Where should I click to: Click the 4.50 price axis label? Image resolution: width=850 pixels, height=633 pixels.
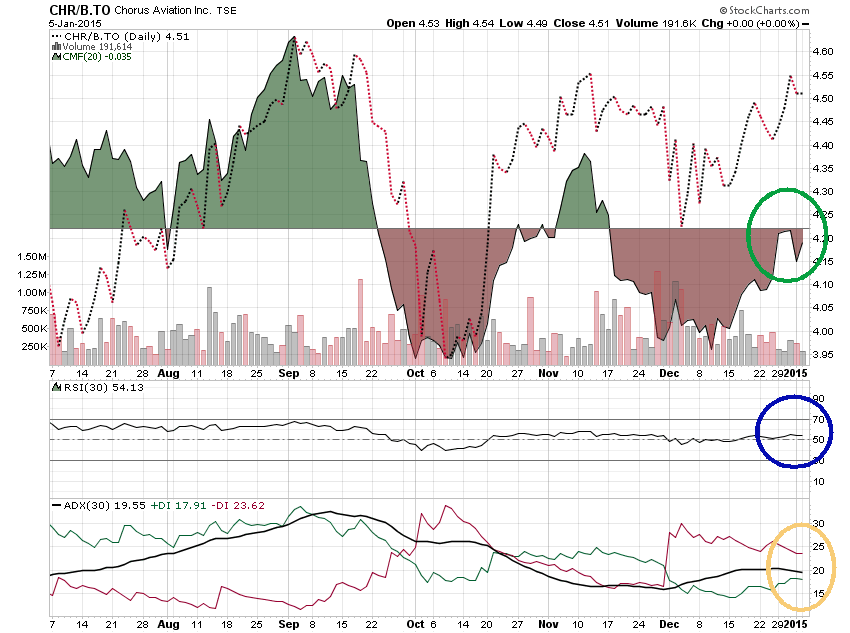pos(822,99)
